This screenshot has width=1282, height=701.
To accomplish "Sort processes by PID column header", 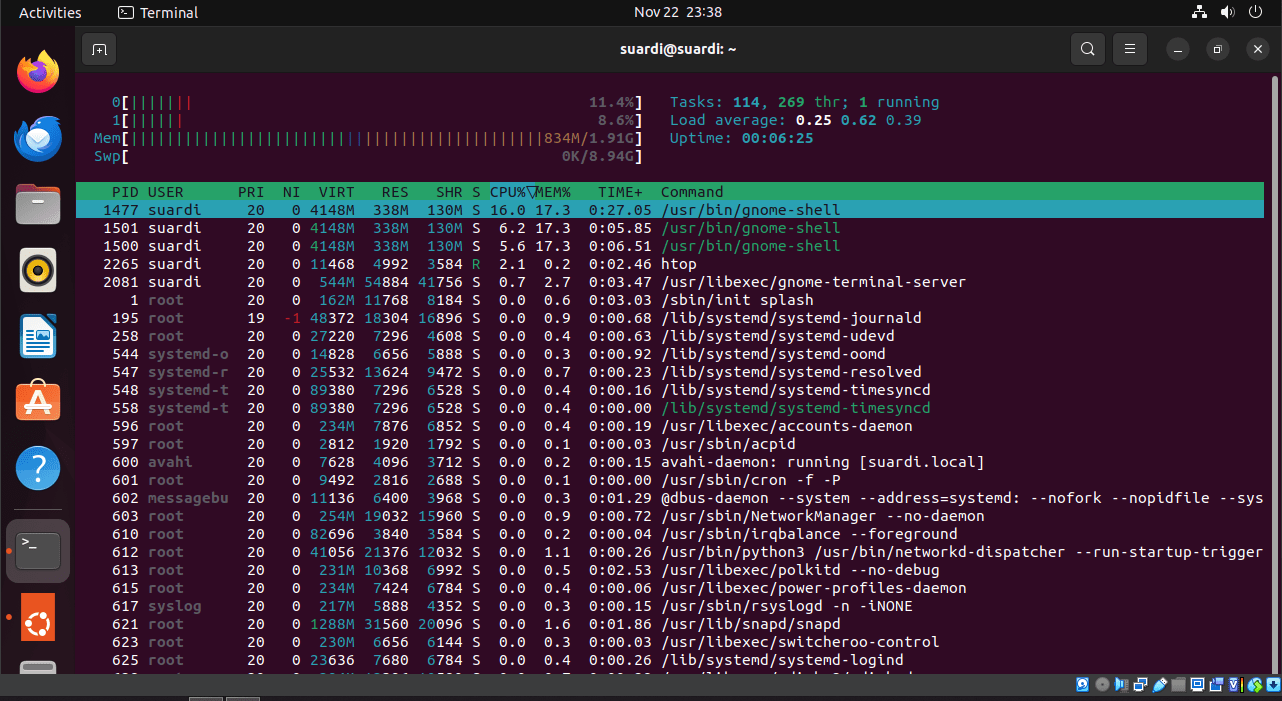I will click(125, 192).
